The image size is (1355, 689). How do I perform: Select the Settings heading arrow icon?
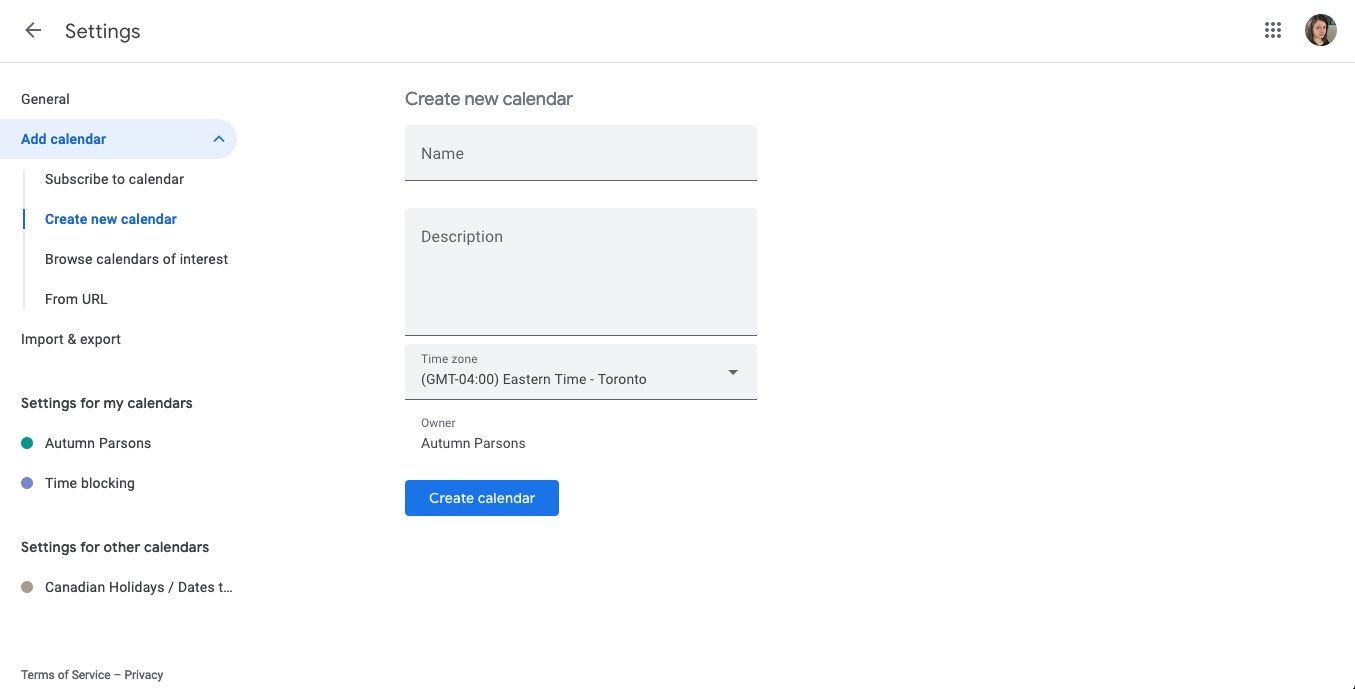click(x=32, y=29)
